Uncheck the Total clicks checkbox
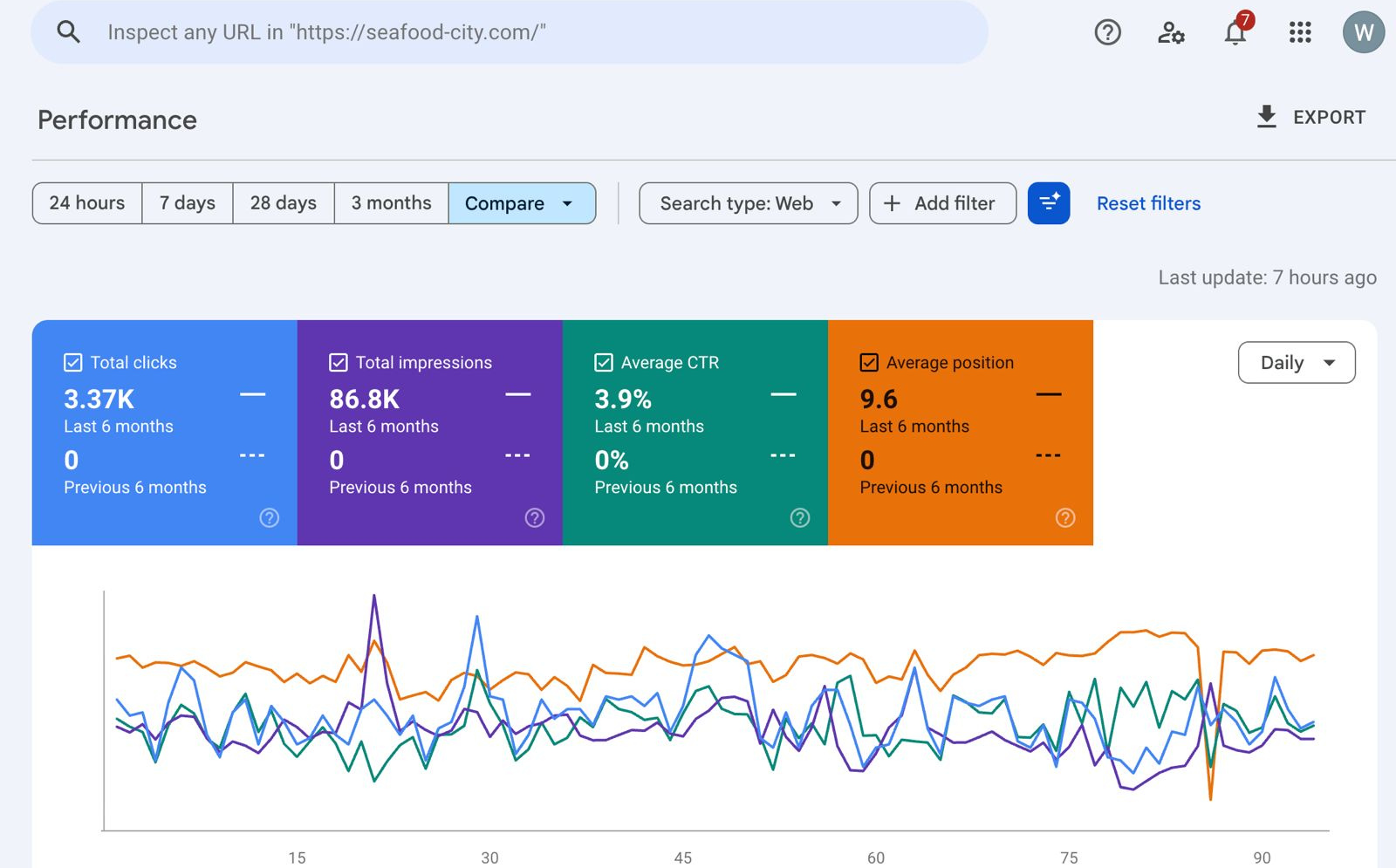 [x=73, y=363]
